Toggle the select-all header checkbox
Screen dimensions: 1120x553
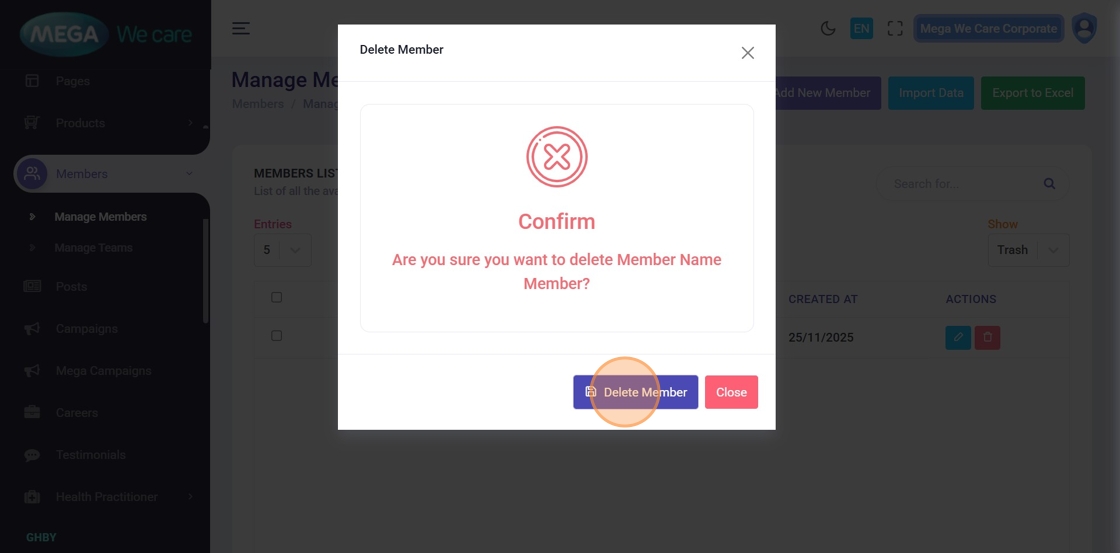277,297
